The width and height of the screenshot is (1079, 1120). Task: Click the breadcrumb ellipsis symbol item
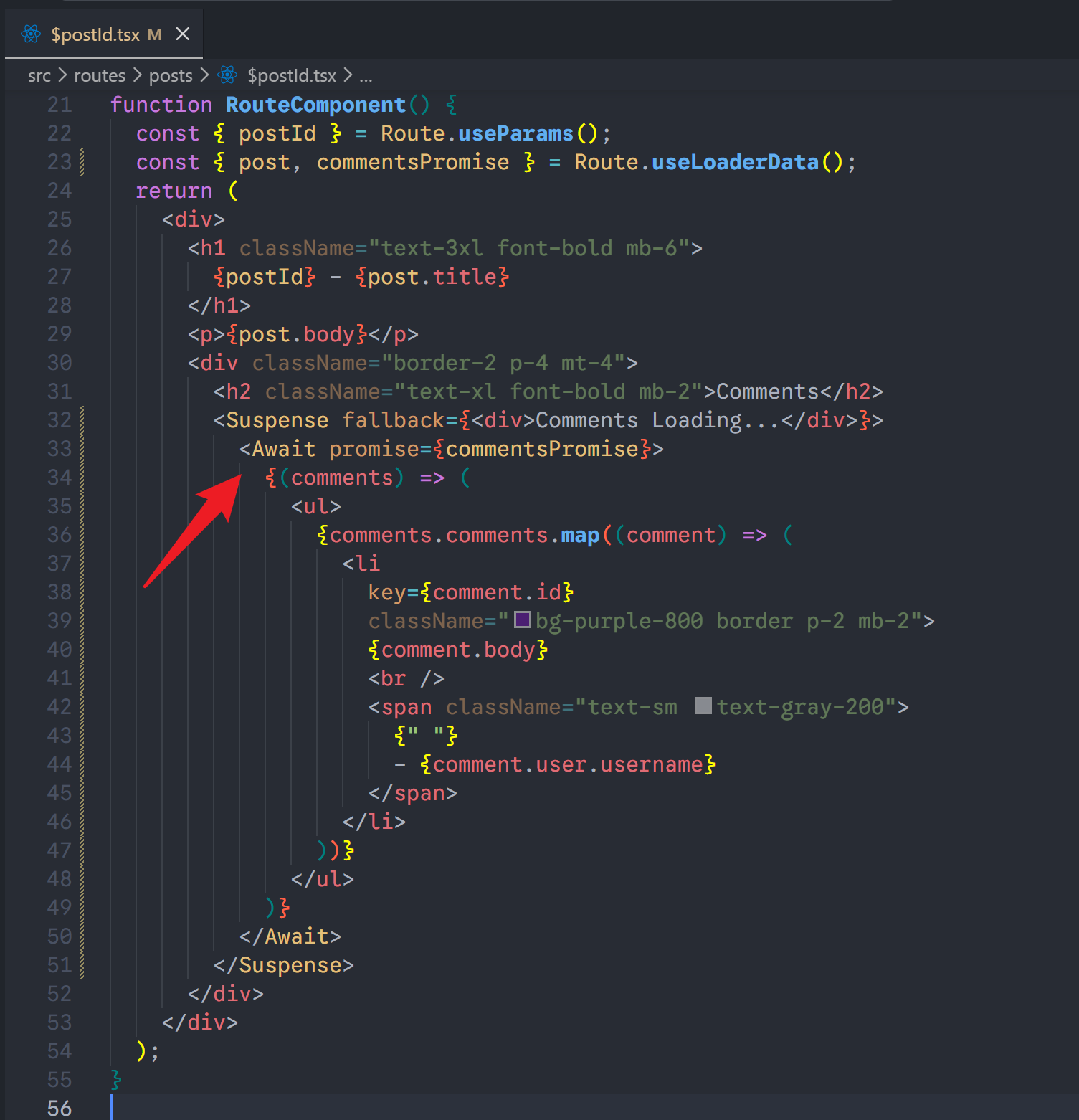(366, 76)
